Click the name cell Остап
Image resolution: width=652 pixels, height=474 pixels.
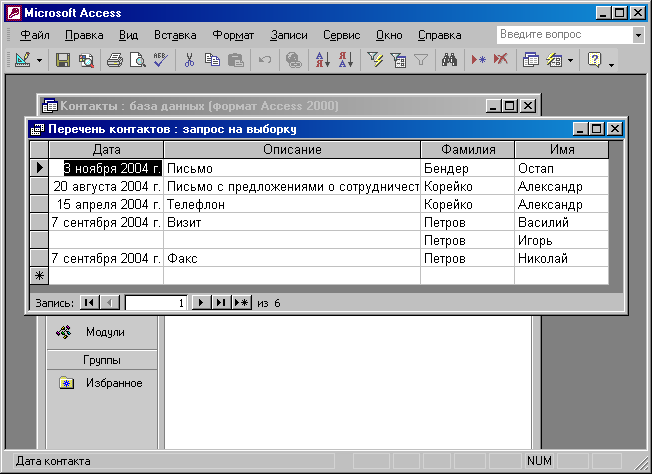point(562,168)
